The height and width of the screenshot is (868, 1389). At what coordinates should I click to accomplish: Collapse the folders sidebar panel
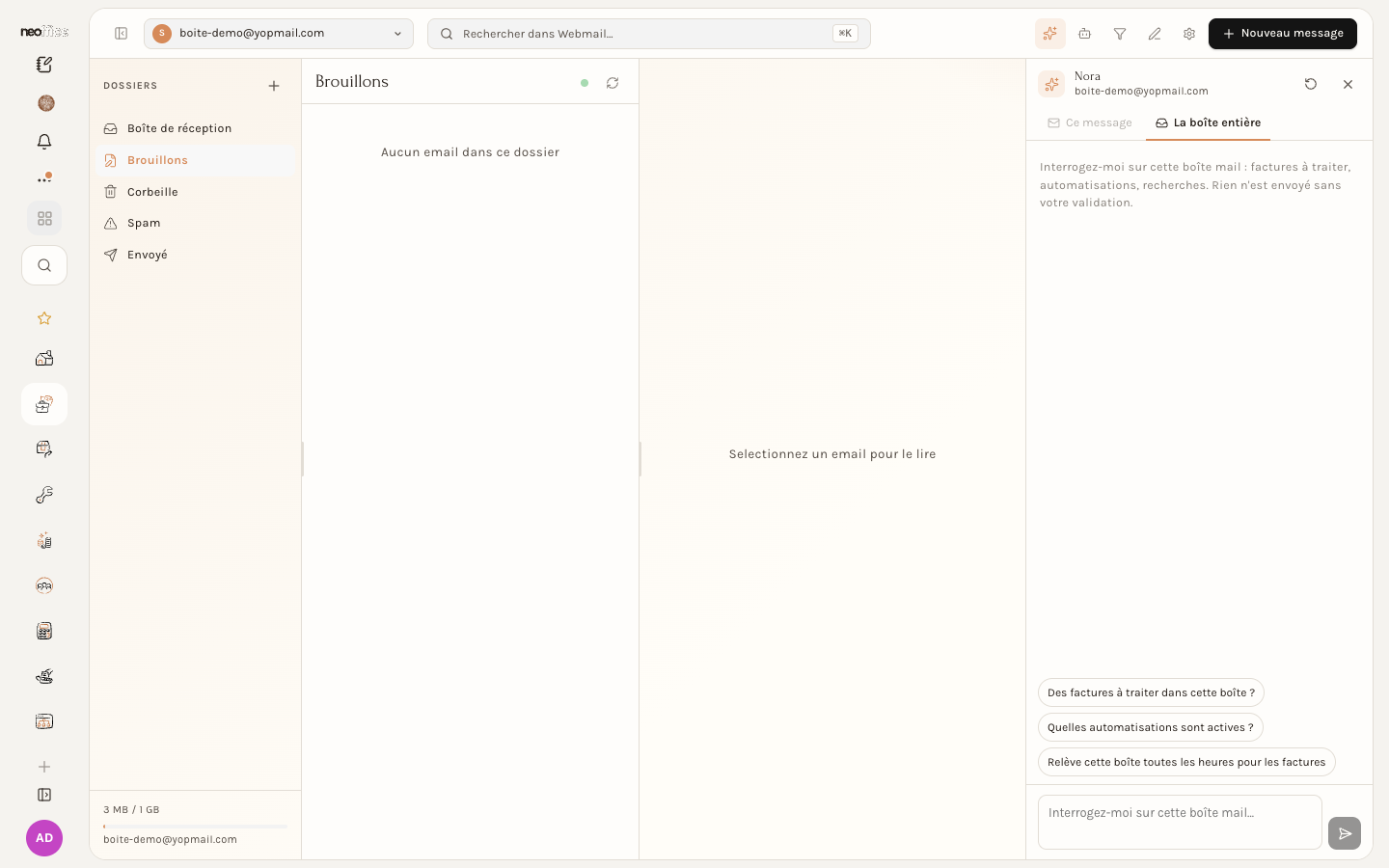[122, 34]
